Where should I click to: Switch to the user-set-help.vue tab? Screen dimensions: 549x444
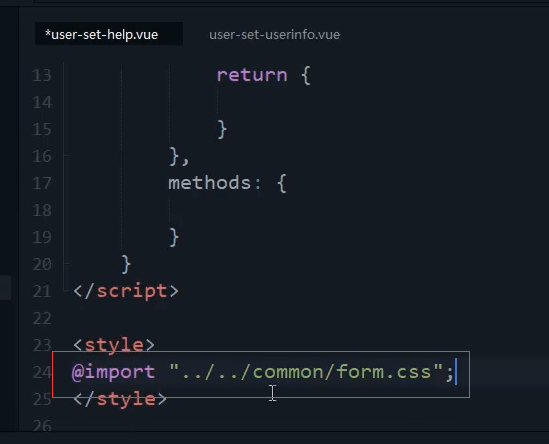pos(109,34)
